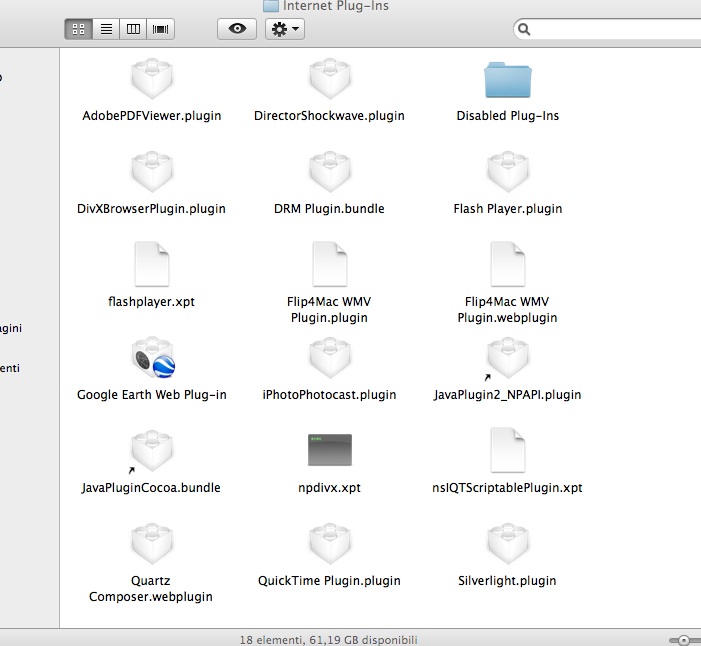701x646 pixels.
Task: Click the QuickTime Plugin.plugin file name
Action: click(329, 581)
